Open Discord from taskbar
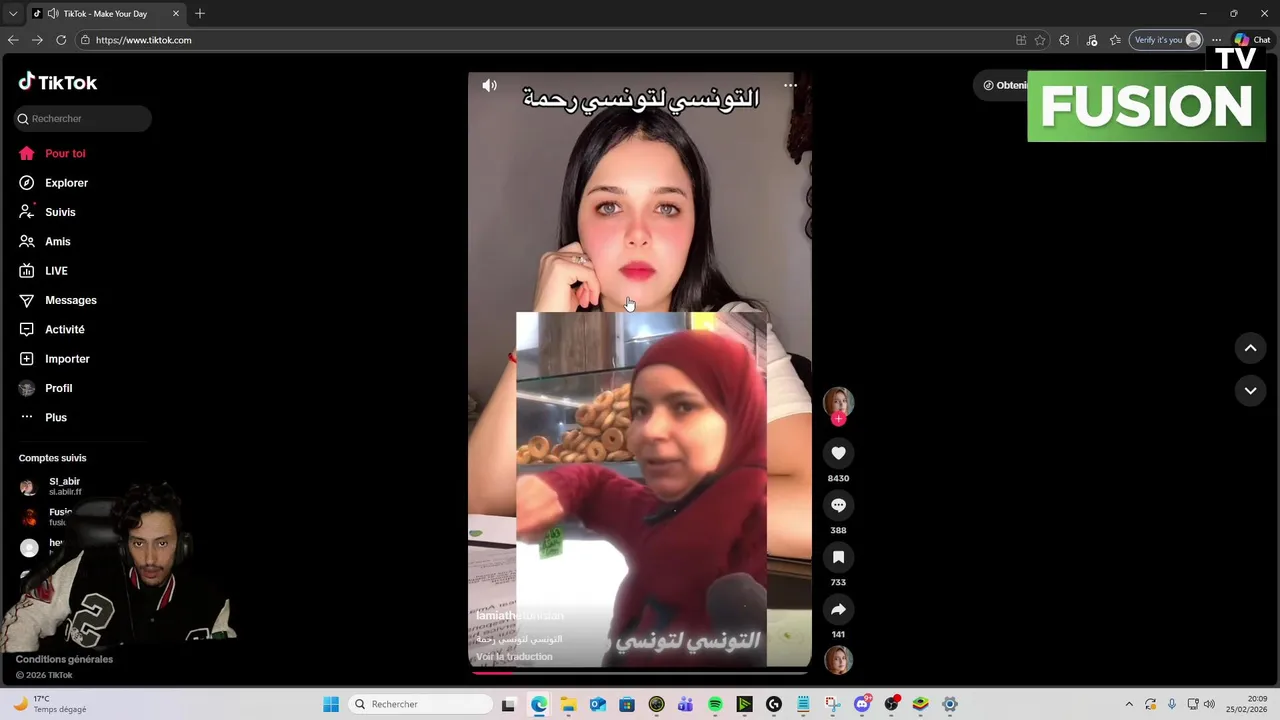Viewport: 1280px width, 720px height. pyautogui.click(x=862, y=704)
